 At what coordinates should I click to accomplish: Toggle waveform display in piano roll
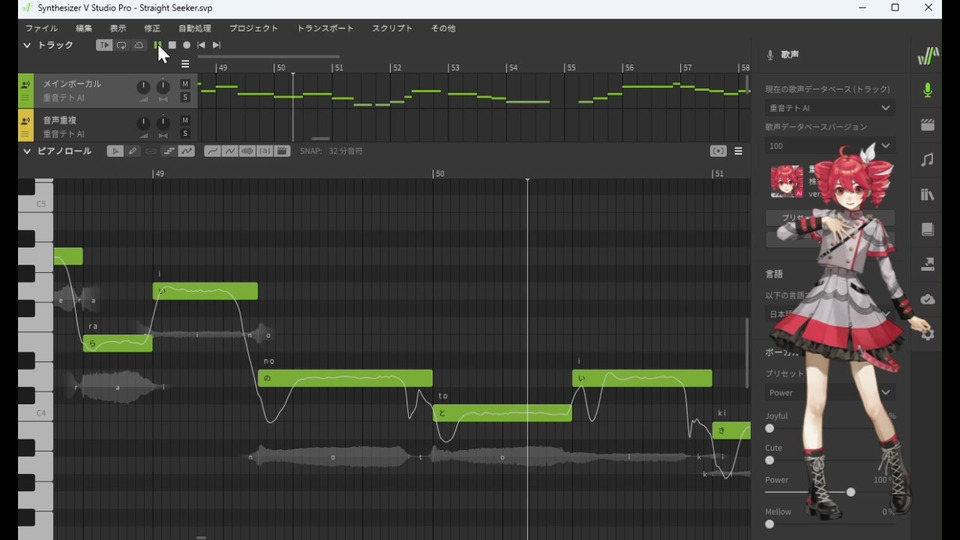click(247, 151)
